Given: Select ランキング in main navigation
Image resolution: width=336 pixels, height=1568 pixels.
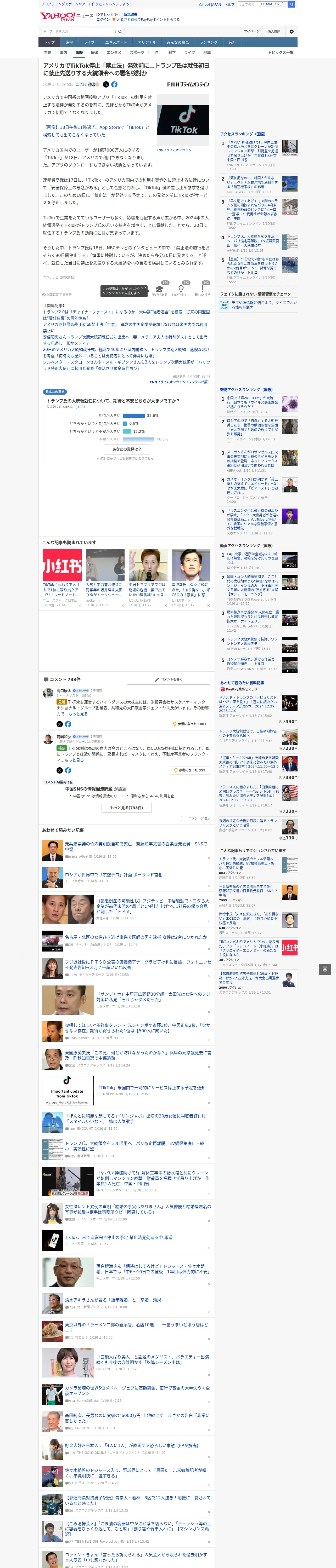Looking at the screenshot, I should [x=209, y=43].
